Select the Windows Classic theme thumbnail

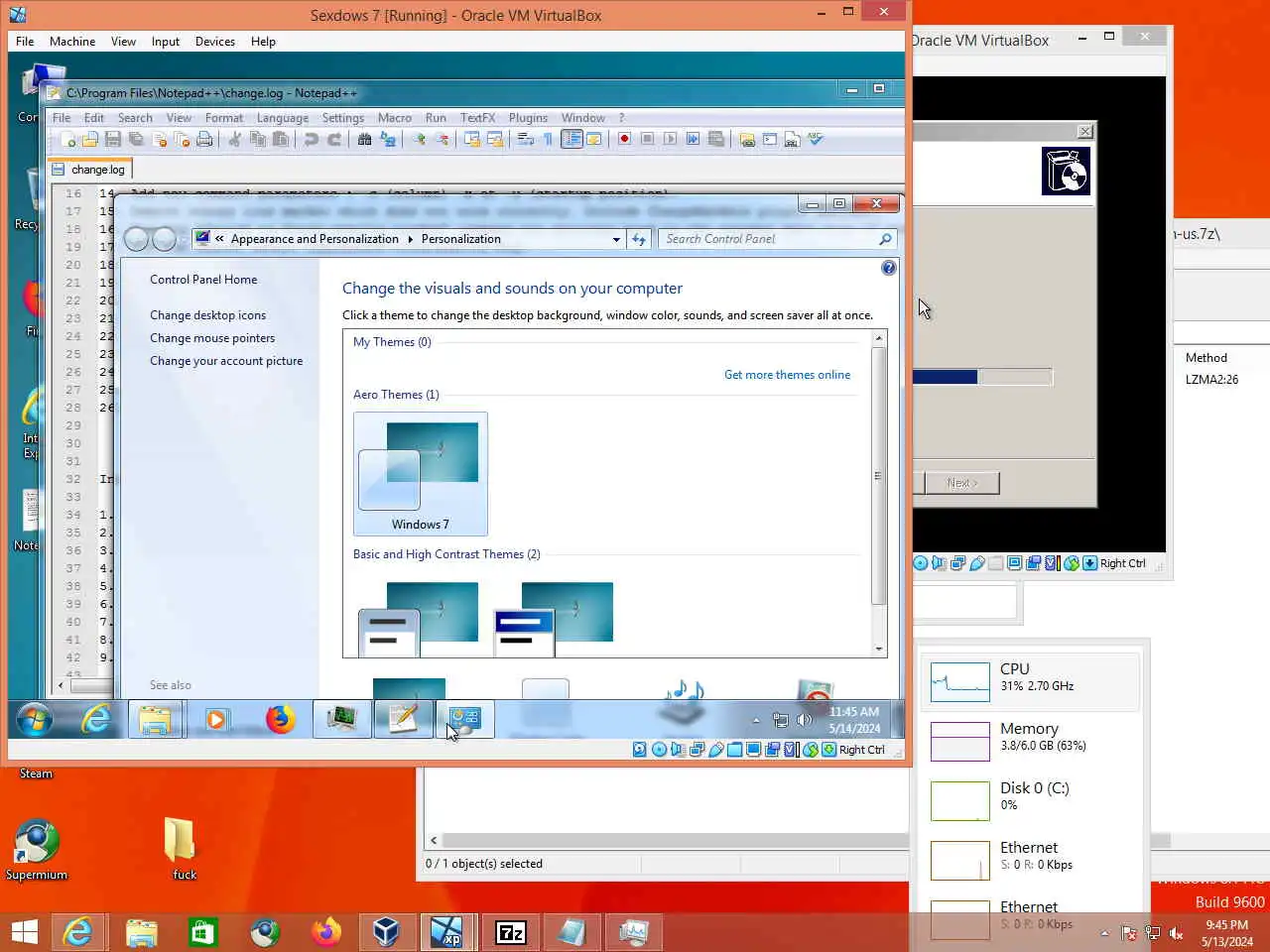[x=554, y=620]
